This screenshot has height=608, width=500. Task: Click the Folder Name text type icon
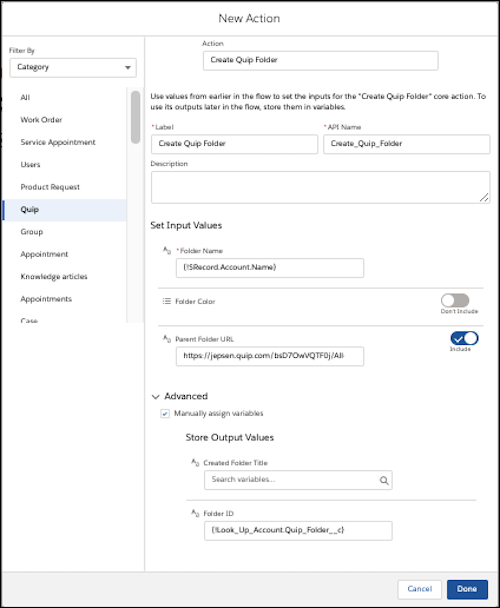tap(167, 250)
